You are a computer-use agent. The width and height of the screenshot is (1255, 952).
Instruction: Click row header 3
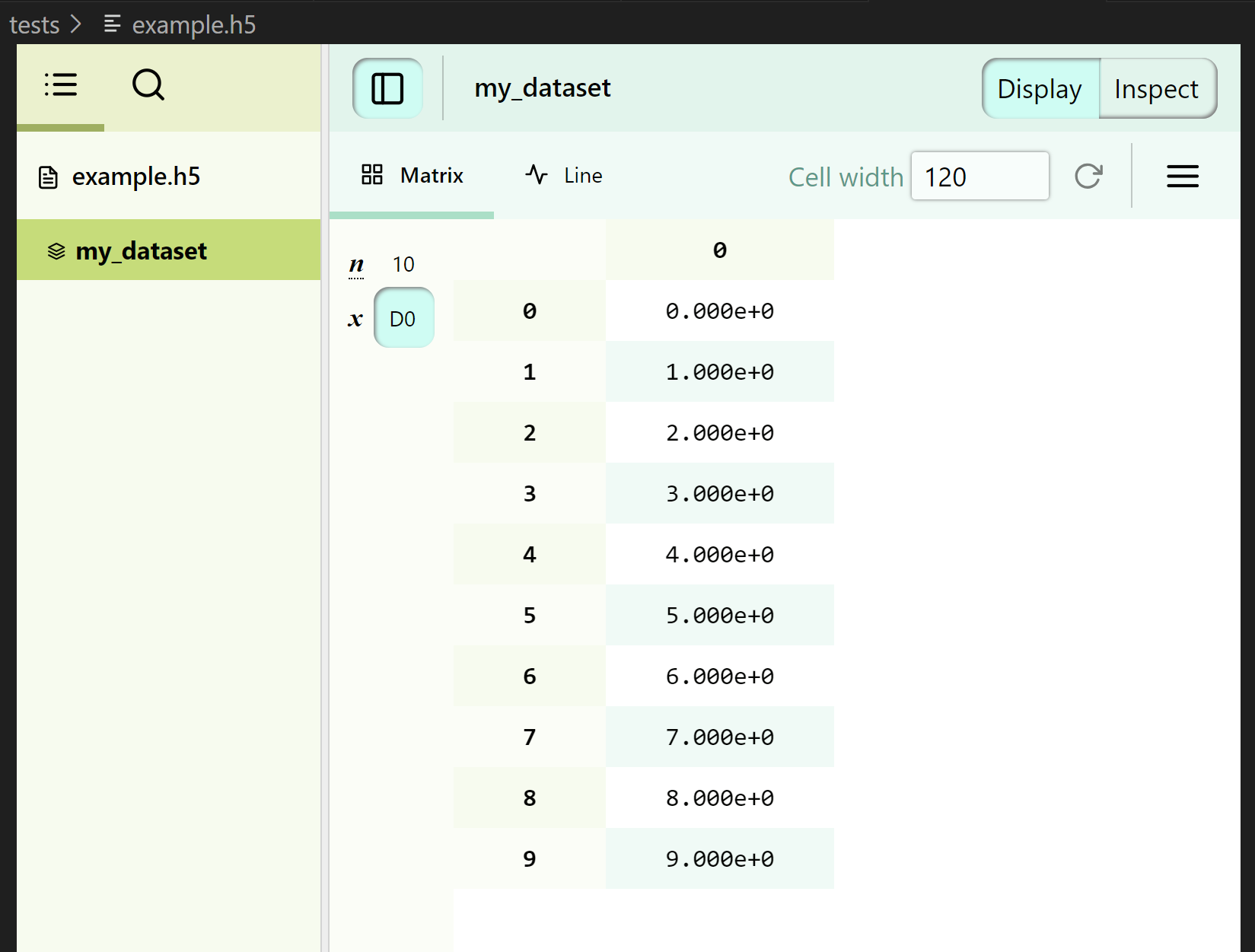[x=530, y=493]
